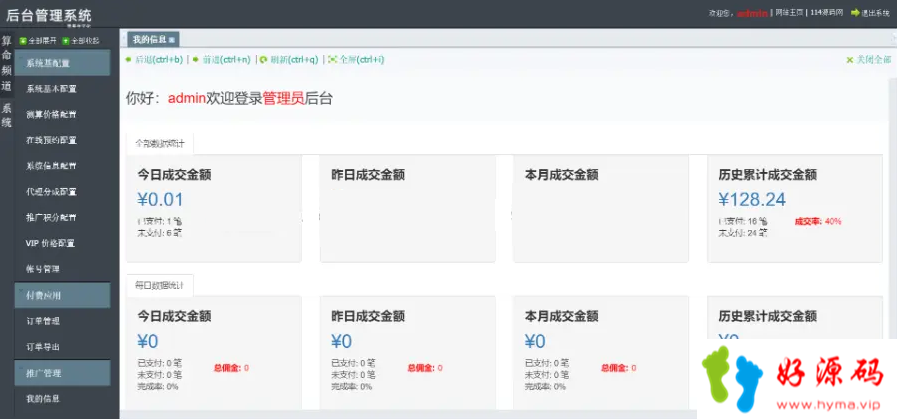Click ¥0 under daily 昨日成交金额
897x419 pixels.
(x=342, y=341)
